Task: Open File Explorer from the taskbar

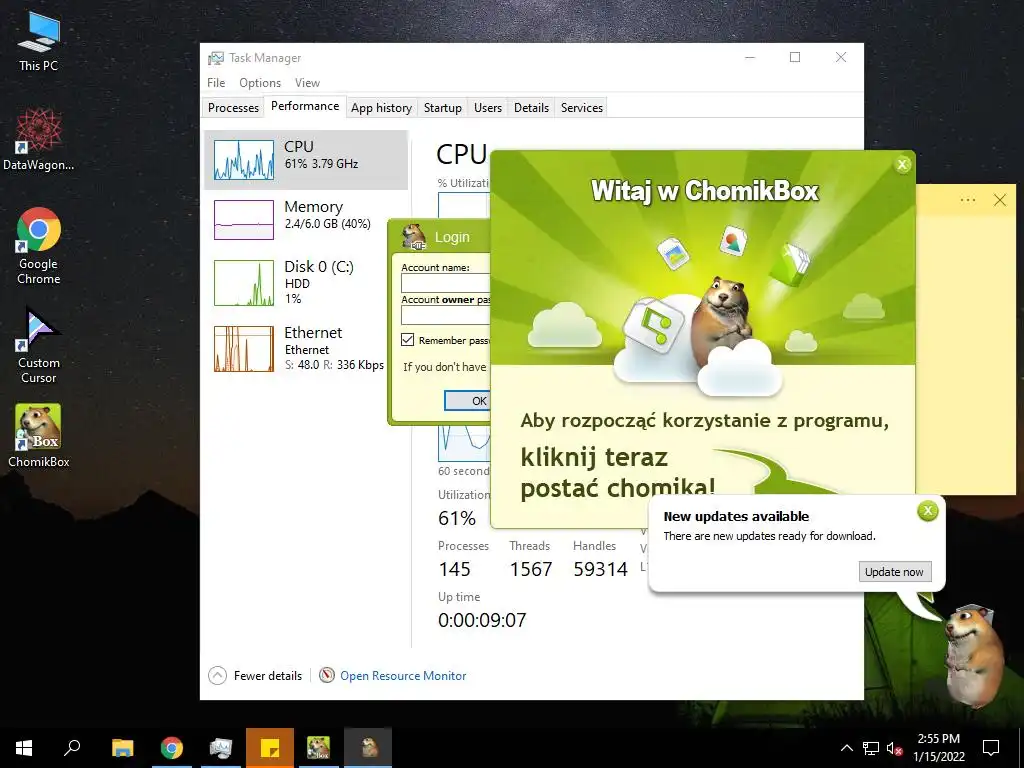Action: [x=122, y=748]
